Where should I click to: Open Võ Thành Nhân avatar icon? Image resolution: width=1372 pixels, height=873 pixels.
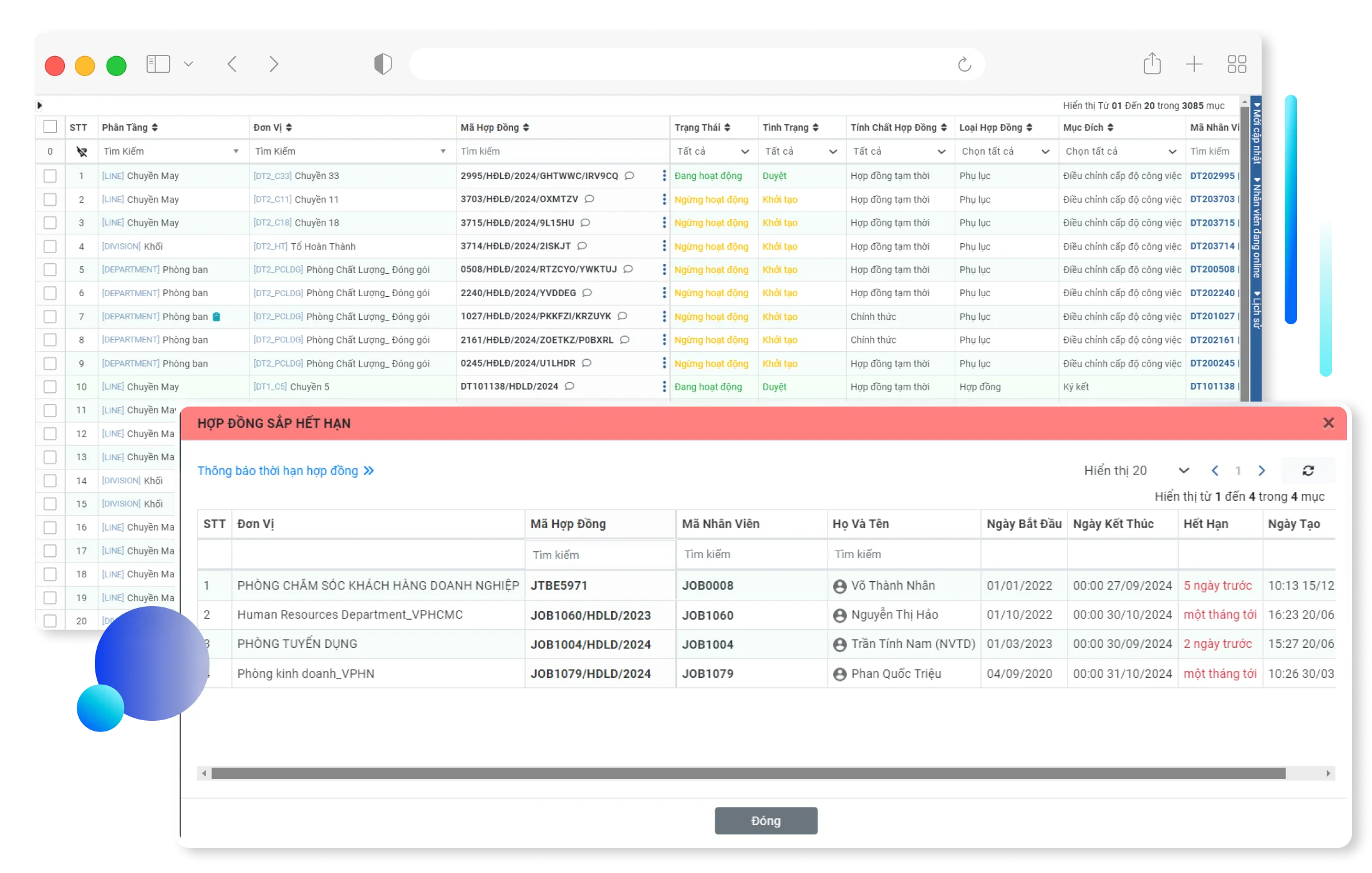tap(839, 586)
